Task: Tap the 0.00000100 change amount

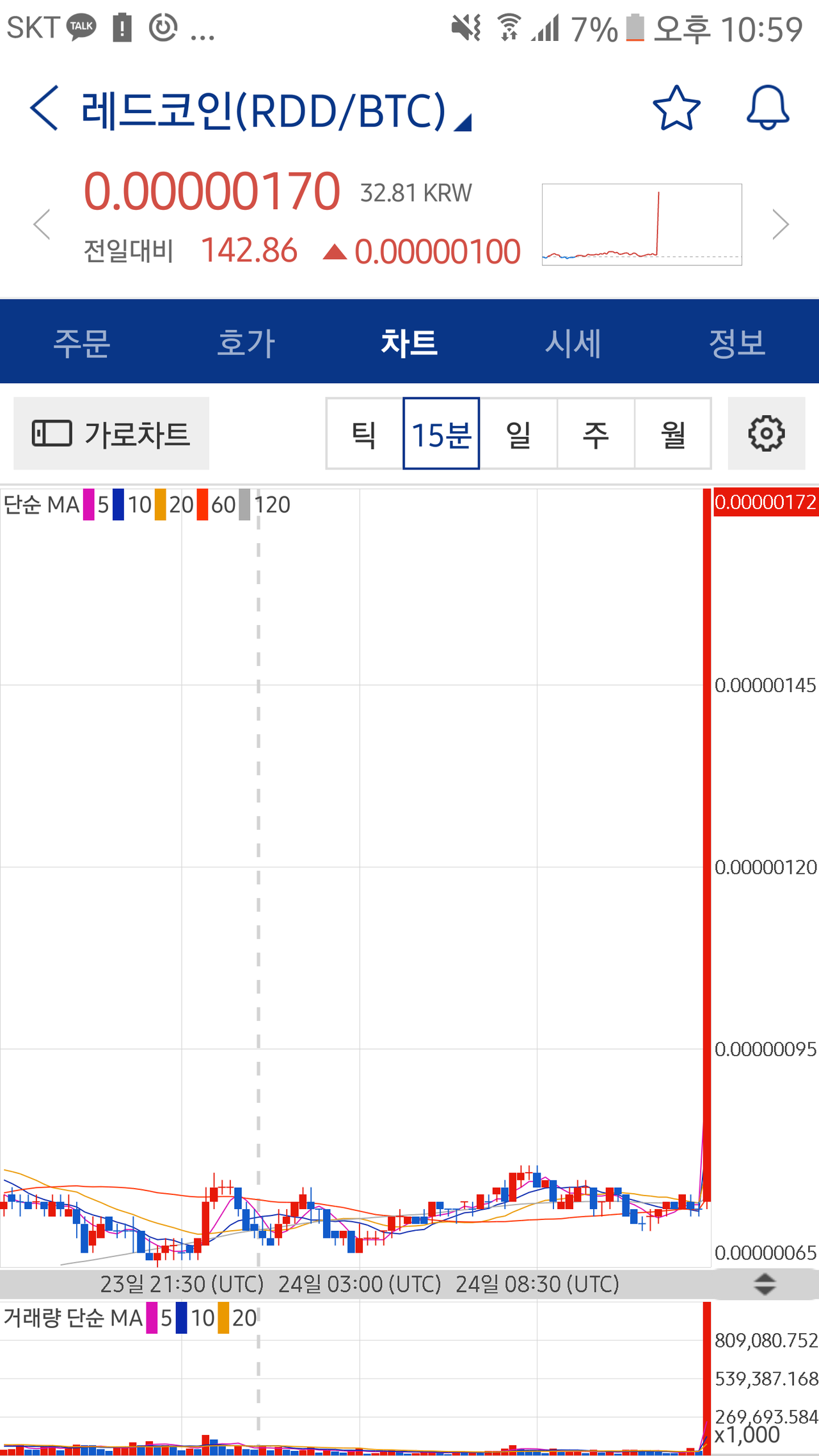Action: pos(438,251)
